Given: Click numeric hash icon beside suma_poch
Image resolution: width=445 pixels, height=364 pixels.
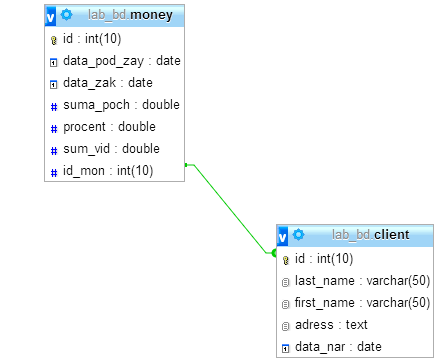Looking at the screenshot, I should (54, 107).
